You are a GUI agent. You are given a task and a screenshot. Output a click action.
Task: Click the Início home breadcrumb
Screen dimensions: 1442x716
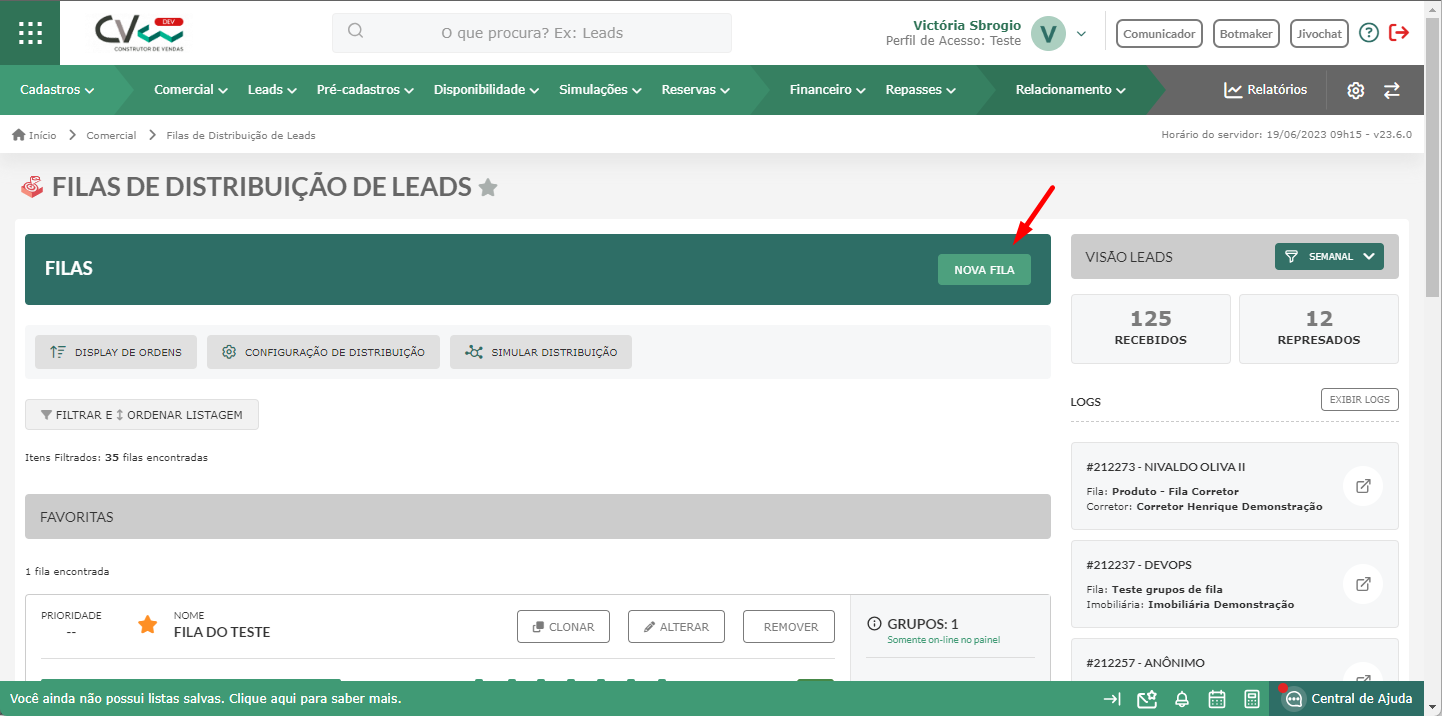34,135
